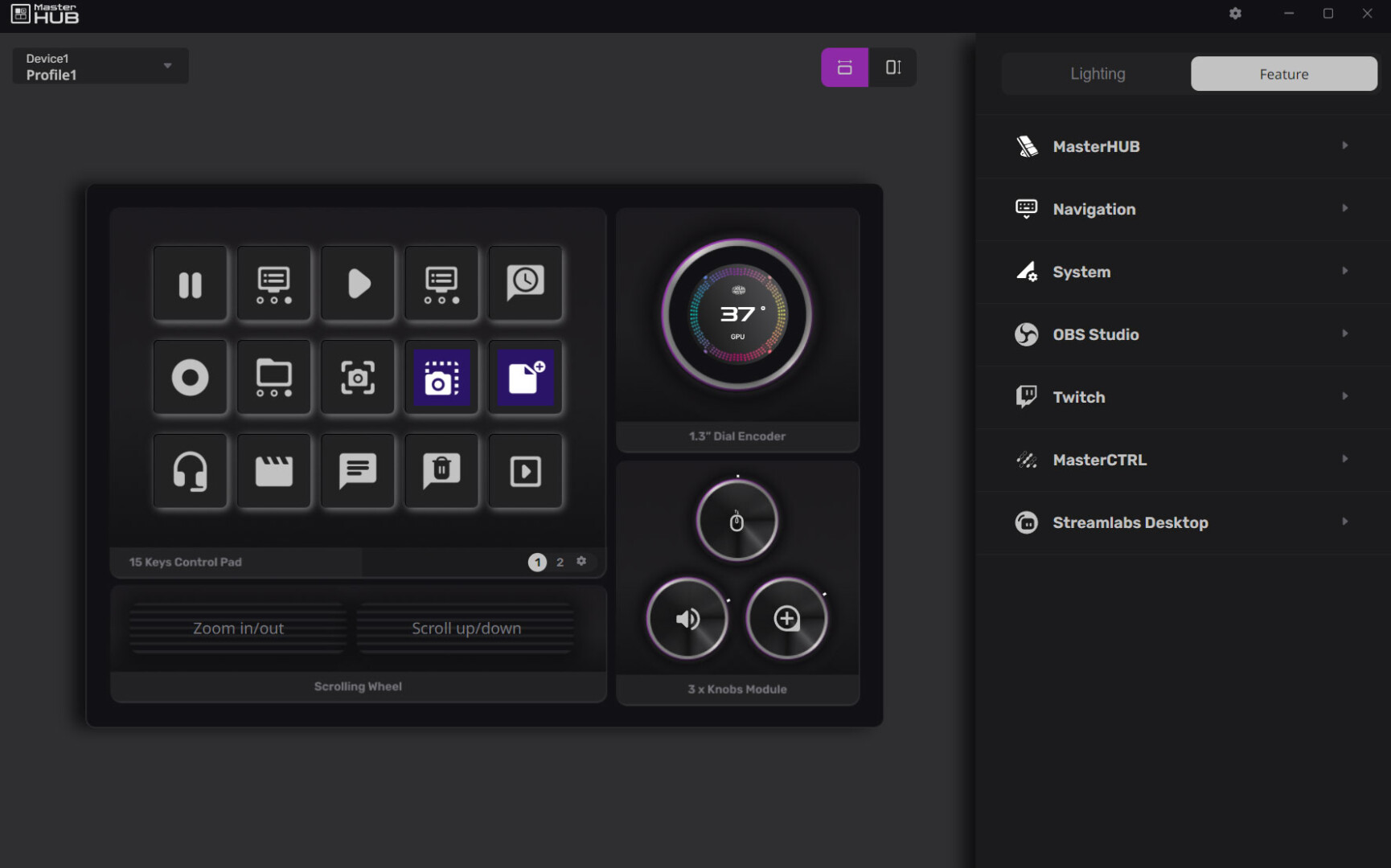1391x868 pixels.
Task: Click the purple screenshot capture key
Action: click(441, 377)
